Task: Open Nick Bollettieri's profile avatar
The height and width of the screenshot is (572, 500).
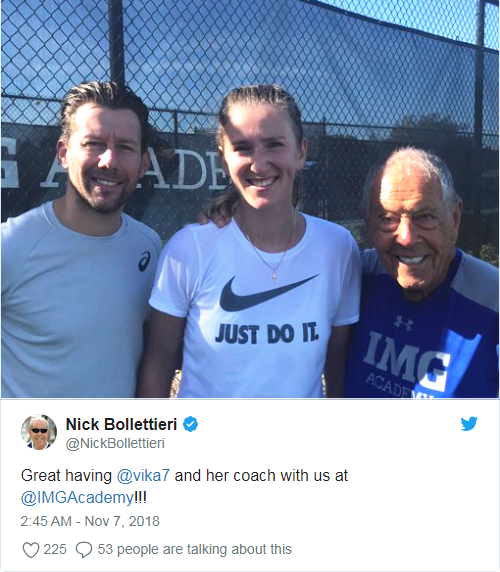Action: coord(39,432)
